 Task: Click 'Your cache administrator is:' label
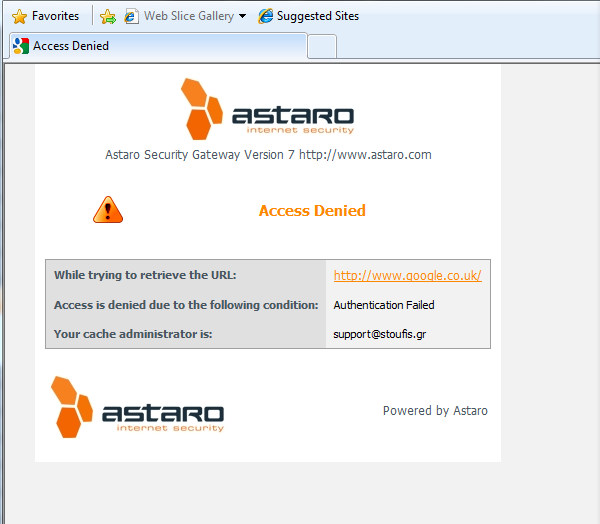[133, 334]
